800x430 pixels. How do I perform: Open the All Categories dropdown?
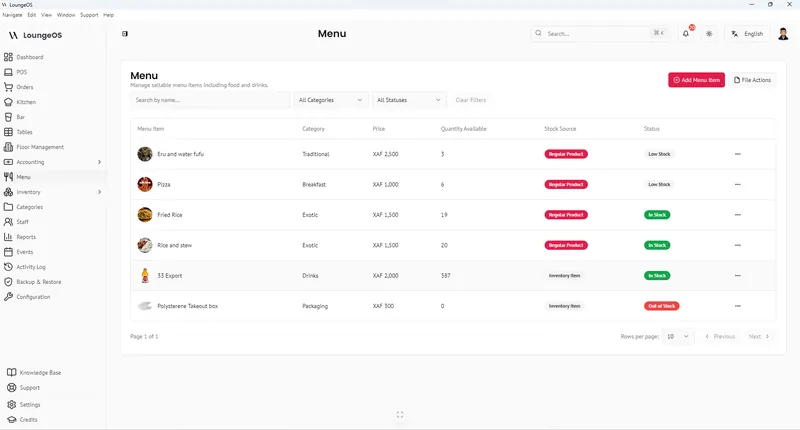tap(331, 100)
